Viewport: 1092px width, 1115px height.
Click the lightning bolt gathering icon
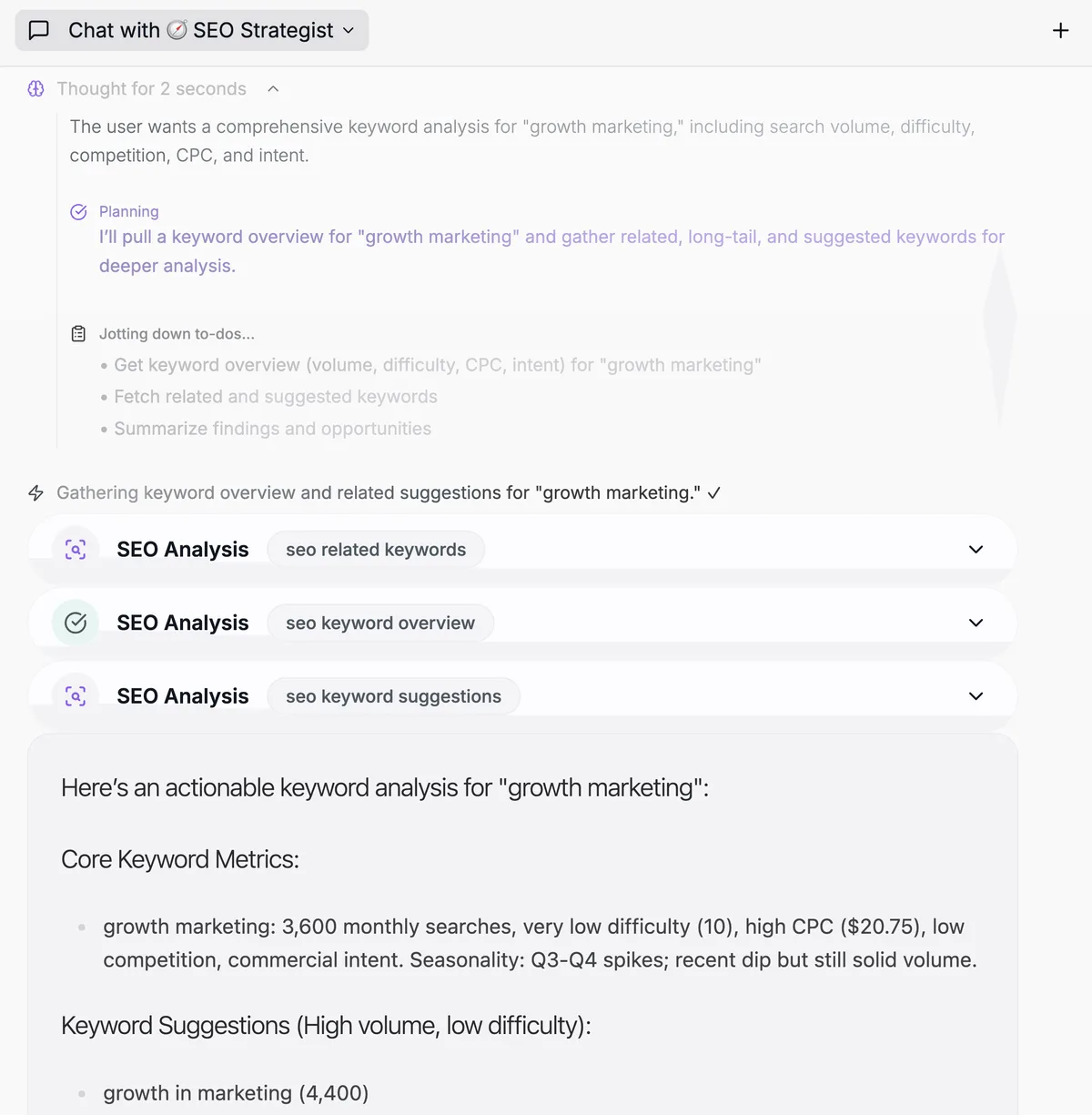point(36,492)
